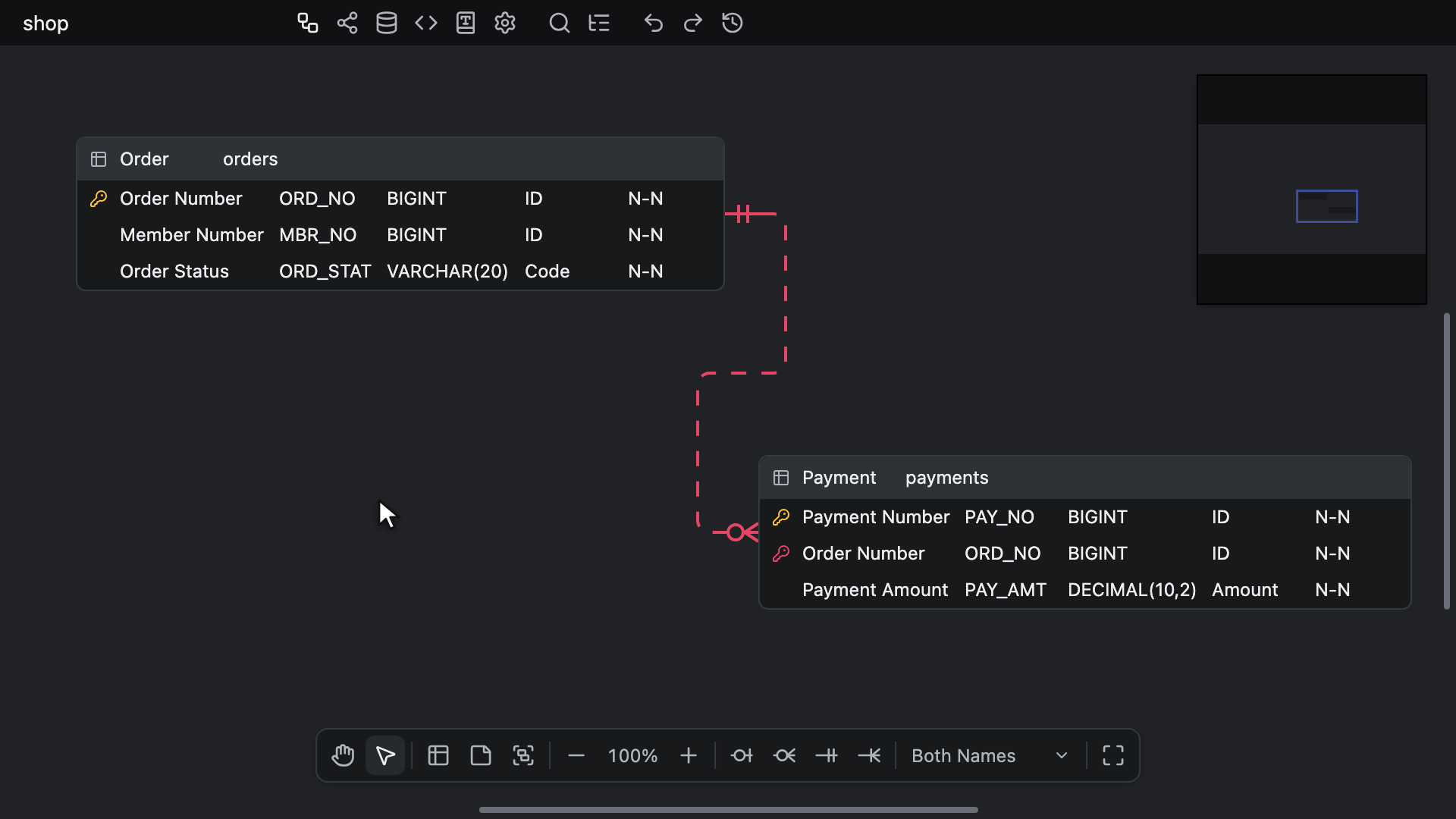The height and width of the screenshot is (819, 1456).
Task: Click the vertical scrollbar thumb
Action: point(1447,460)
